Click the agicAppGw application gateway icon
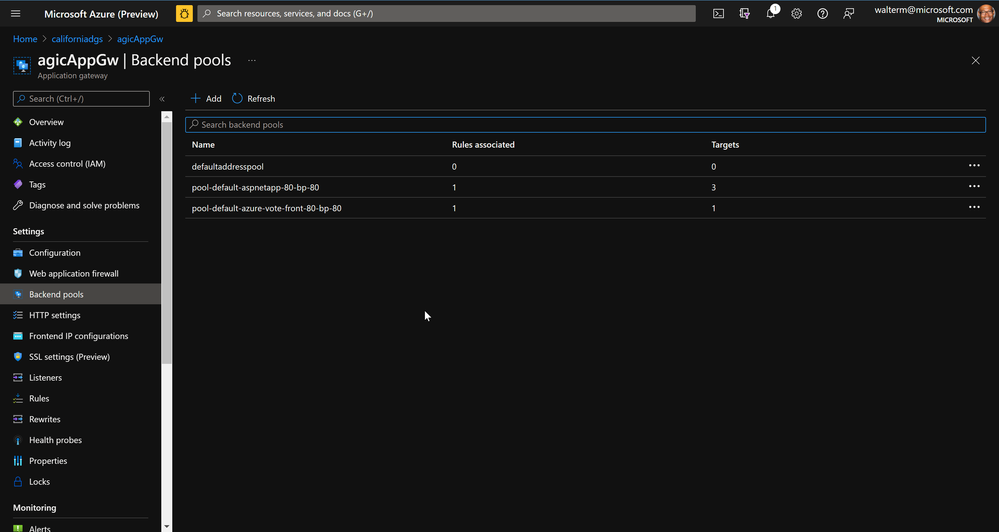The width and height of the screenshot is (999, 532). point(22,65)
